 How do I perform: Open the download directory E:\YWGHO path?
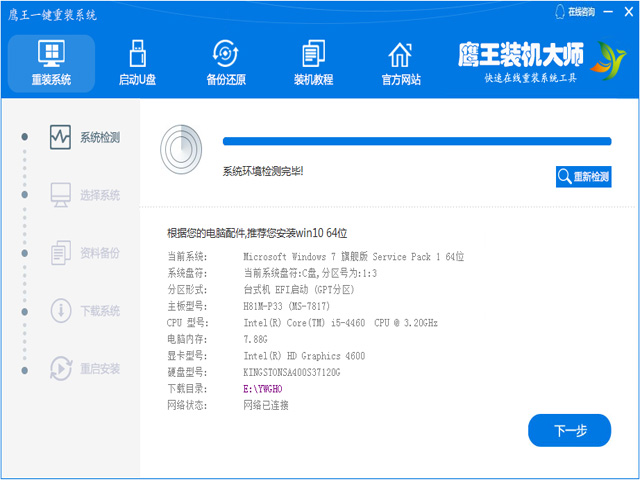tap(263, 388)
